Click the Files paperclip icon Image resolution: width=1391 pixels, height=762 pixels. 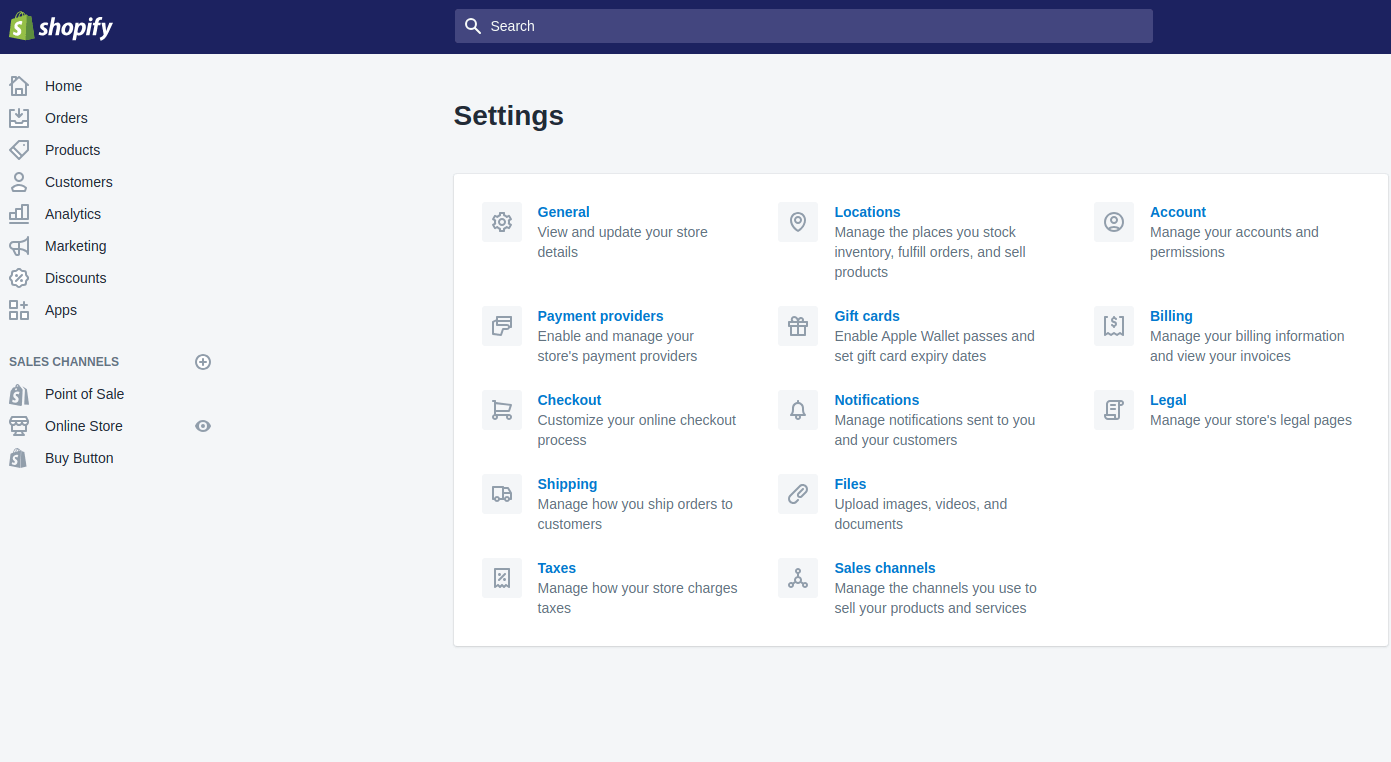click(x=798, y=494)
